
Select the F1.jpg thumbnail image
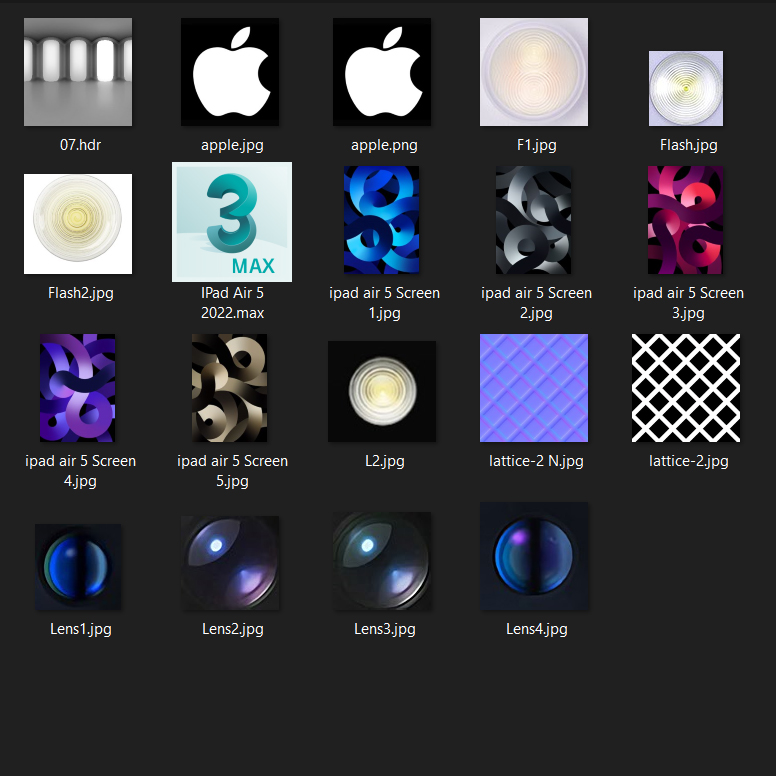[x=534, y=72]
